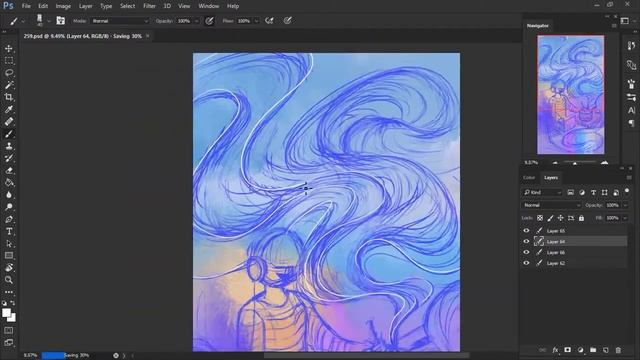Screen dimensions: 640x360
Task: Open the Brush Preset picker arrow
Action: coord(49,21)
